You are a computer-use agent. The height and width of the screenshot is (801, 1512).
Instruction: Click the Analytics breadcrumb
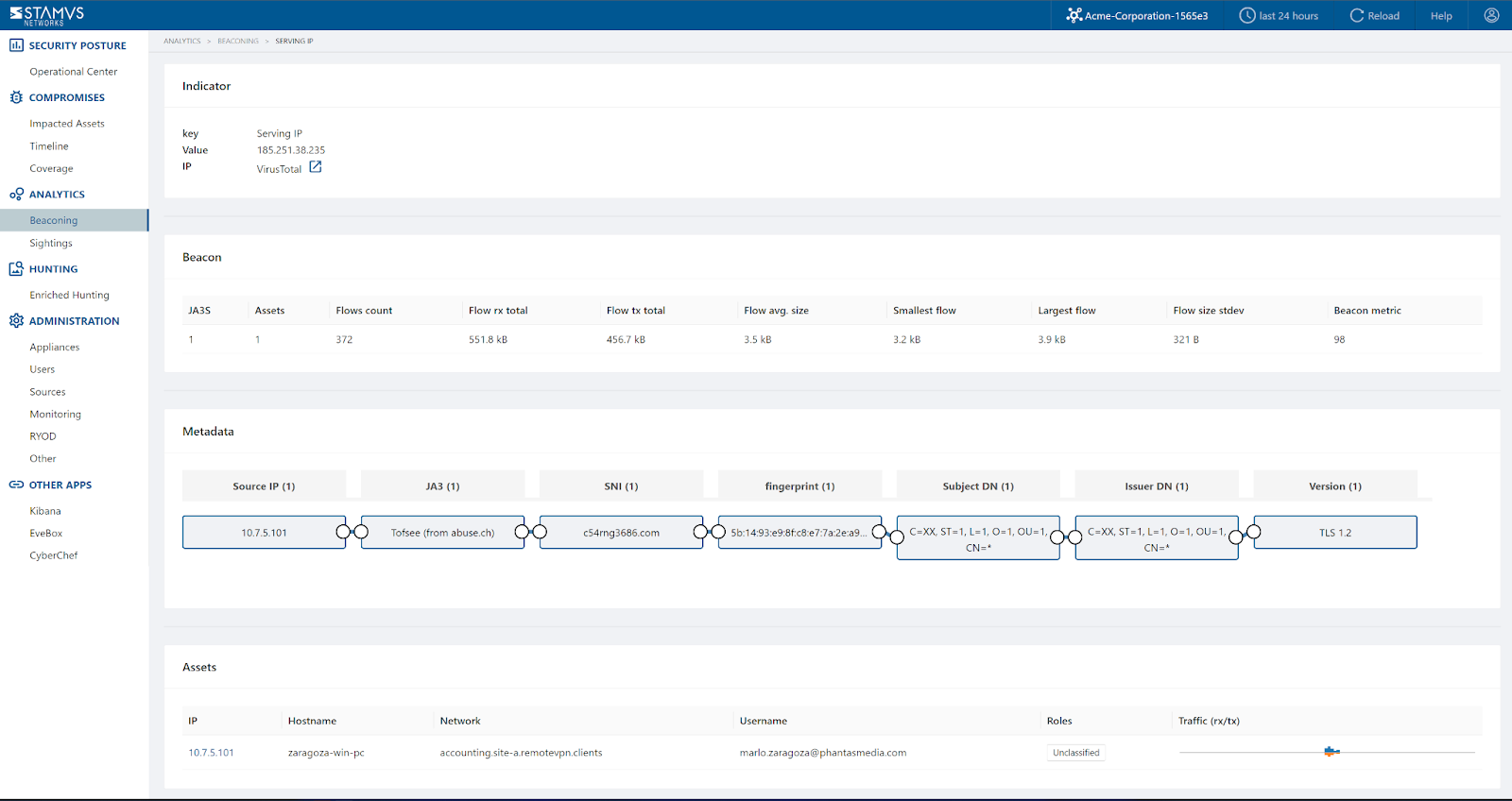coord(182,42)
